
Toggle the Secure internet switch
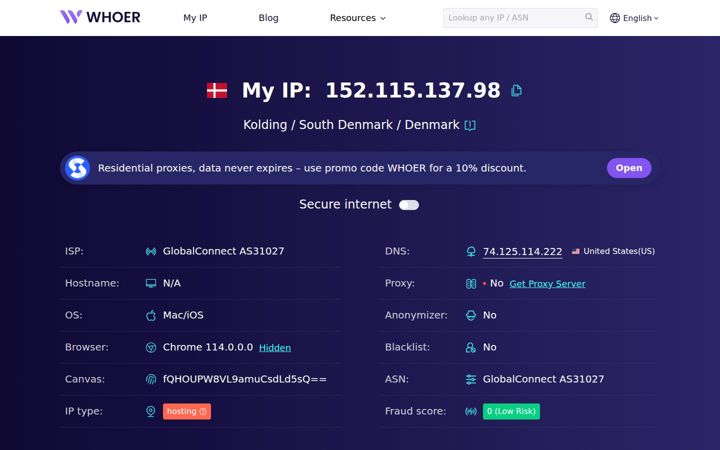coord(409,205)
